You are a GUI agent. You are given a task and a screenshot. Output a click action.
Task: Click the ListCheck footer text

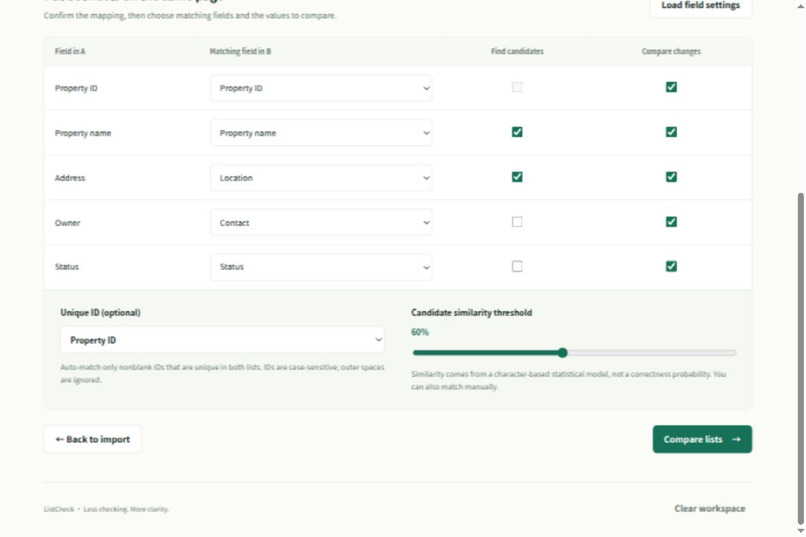coord(106,509)
